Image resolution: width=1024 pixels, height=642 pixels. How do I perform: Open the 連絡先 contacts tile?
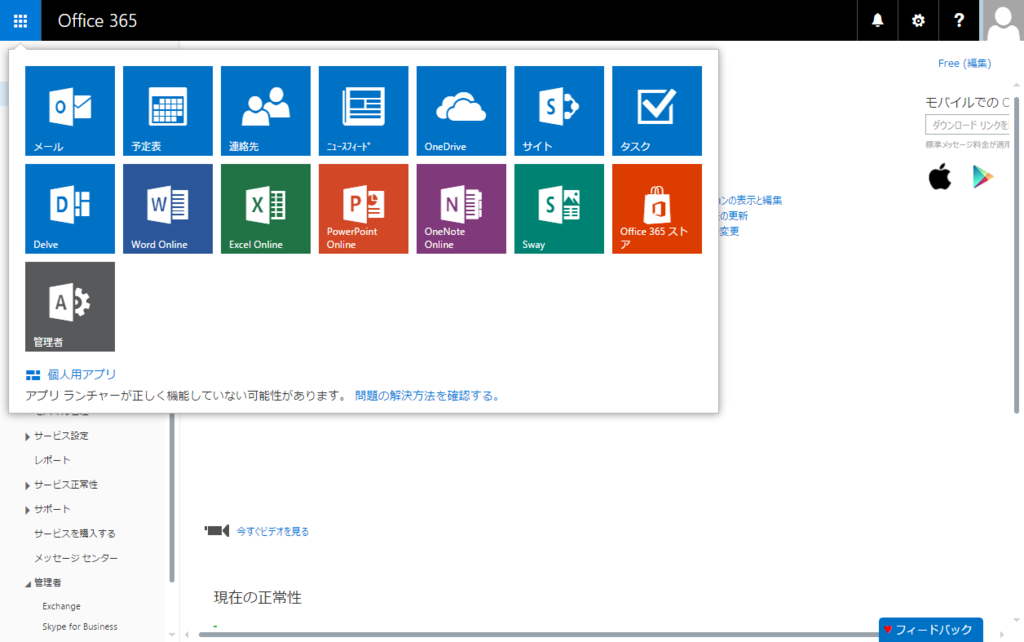tap(266, 110)
